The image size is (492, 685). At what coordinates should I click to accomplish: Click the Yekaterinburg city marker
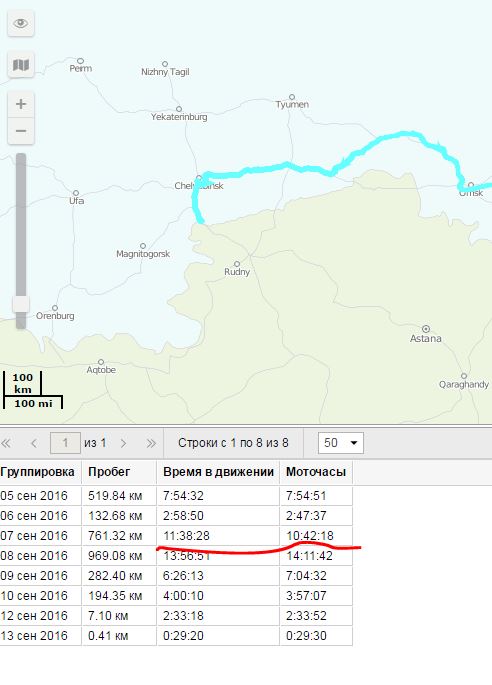[x=179, y=109]
